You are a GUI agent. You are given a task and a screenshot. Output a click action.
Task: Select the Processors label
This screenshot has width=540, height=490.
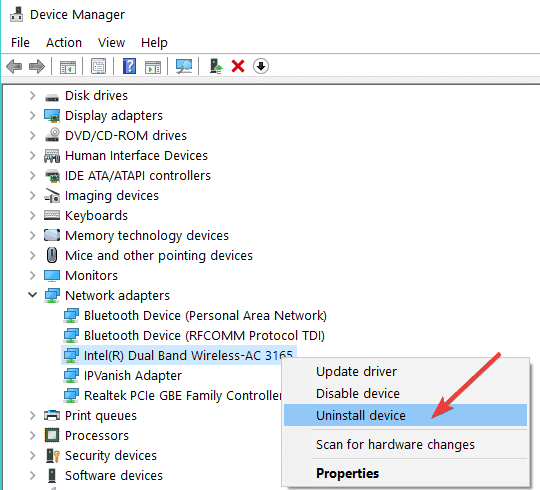click(97, 436)
